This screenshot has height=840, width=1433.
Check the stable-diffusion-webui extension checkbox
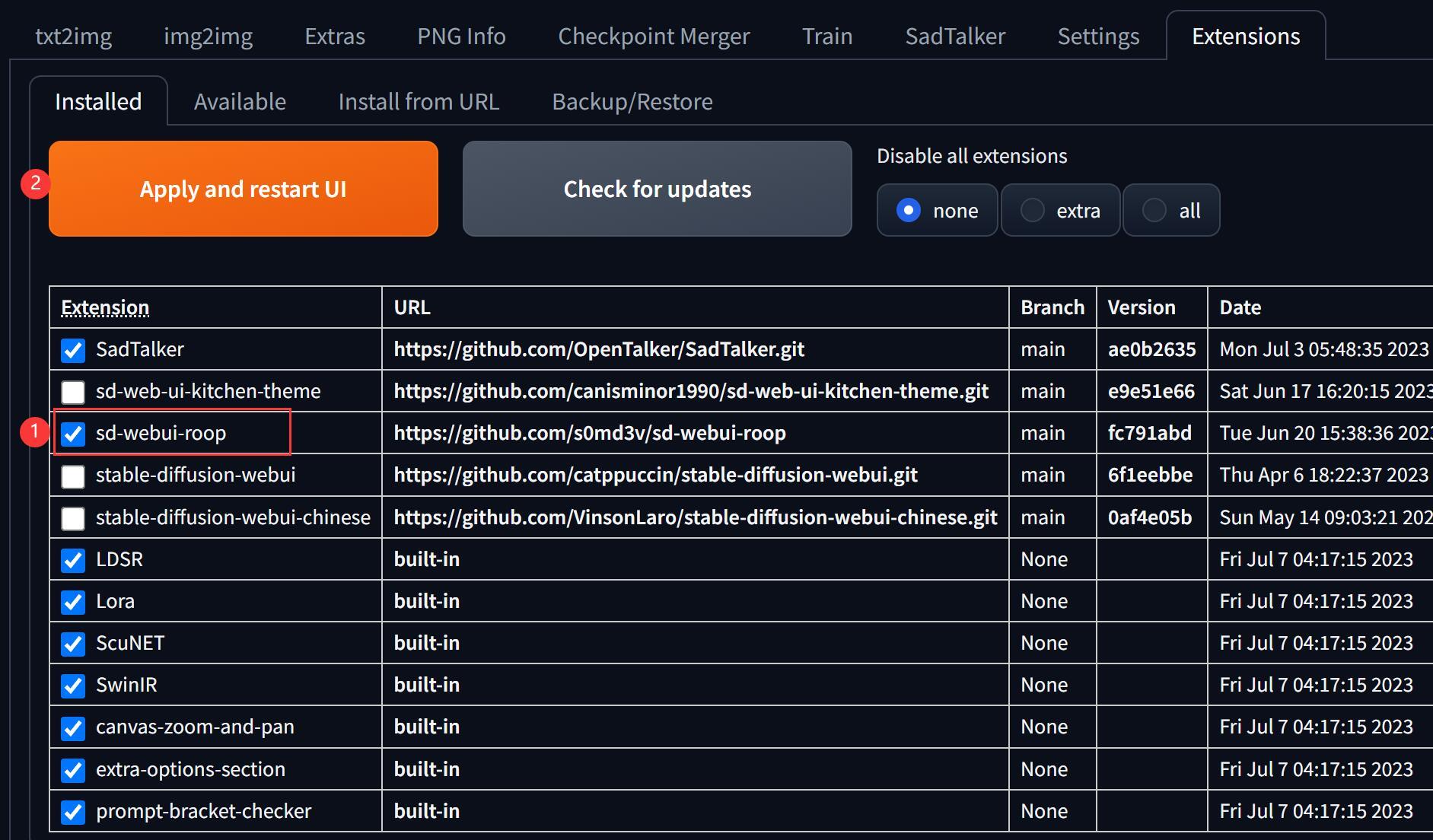[73, 476]
